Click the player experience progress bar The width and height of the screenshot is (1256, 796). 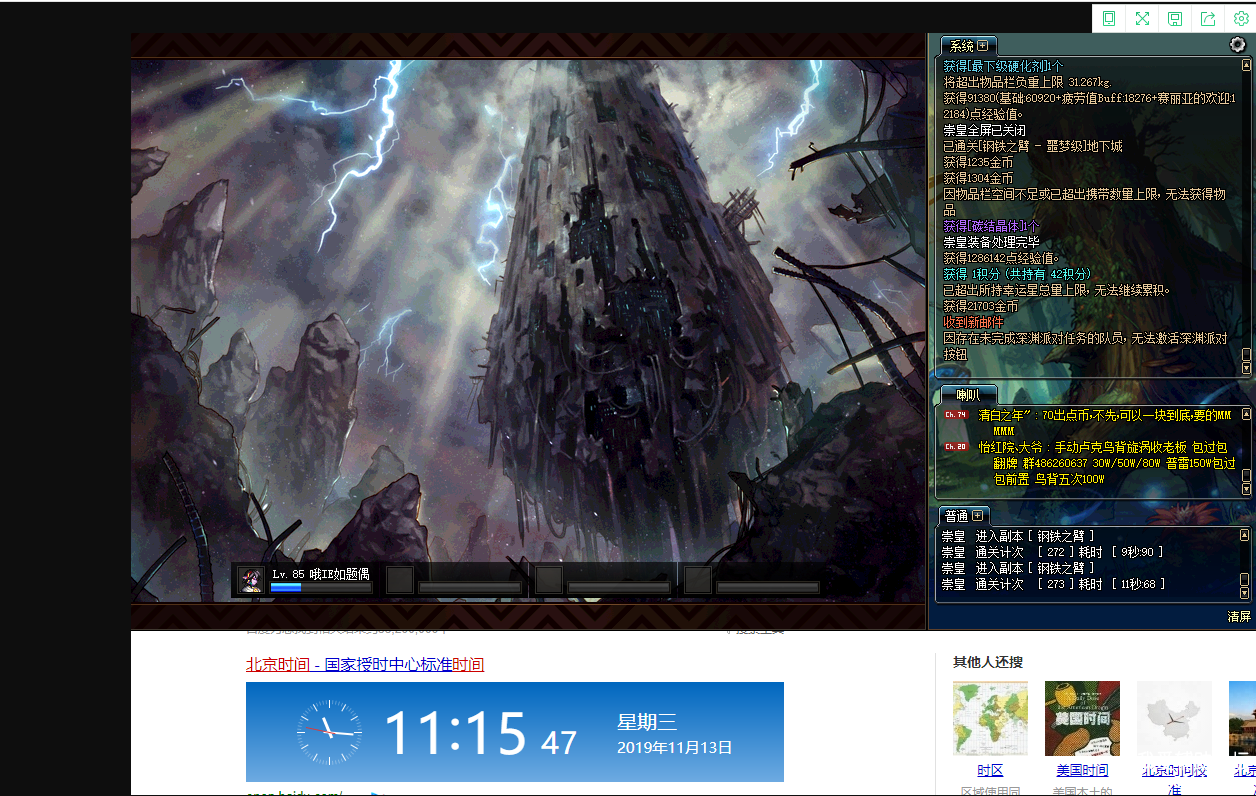click(x=320, y=588)
